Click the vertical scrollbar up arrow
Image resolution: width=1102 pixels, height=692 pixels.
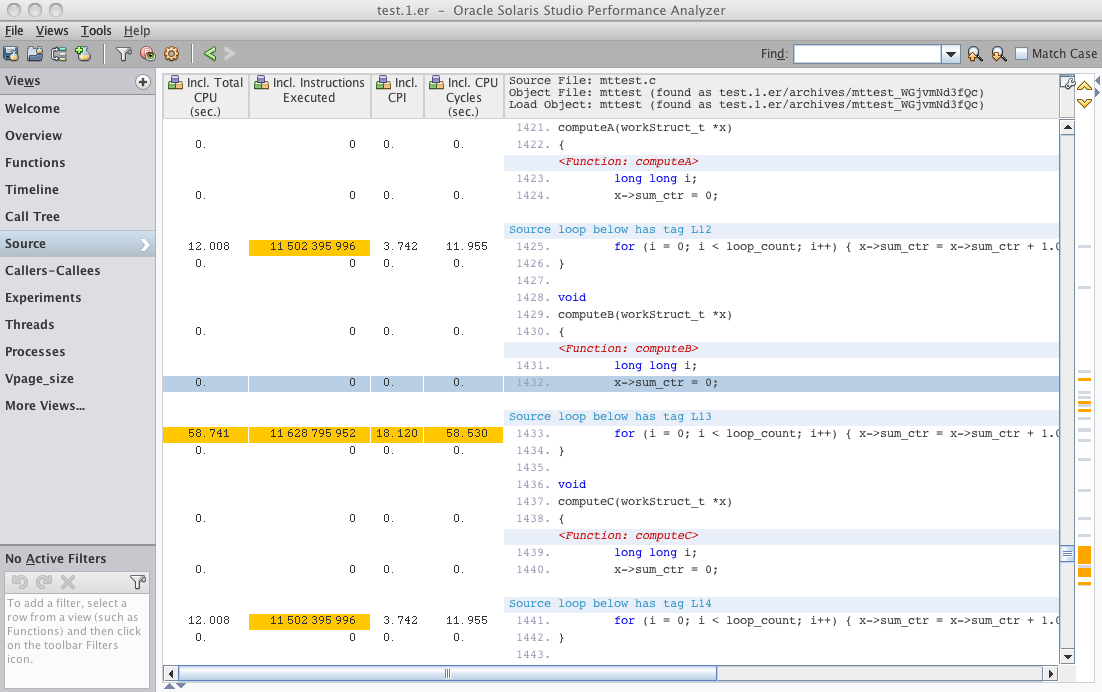(x=1067, y=128)
